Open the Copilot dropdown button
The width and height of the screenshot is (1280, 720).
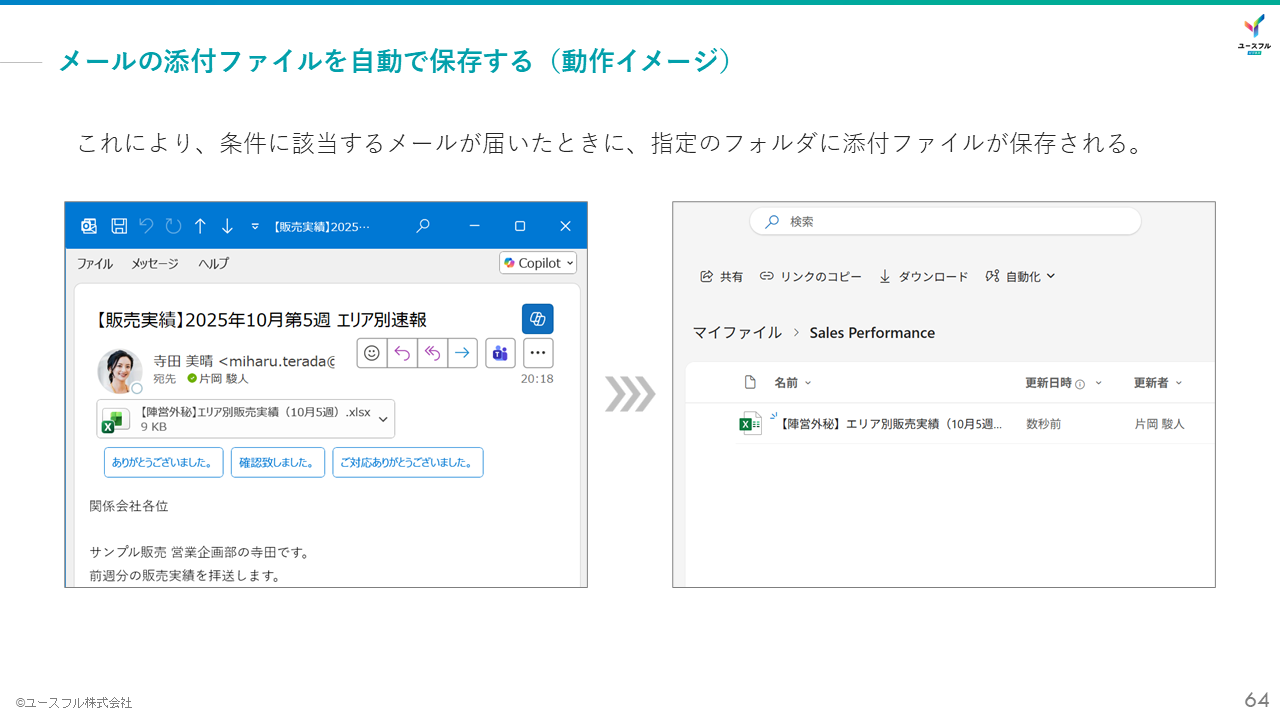click(538, 263)
